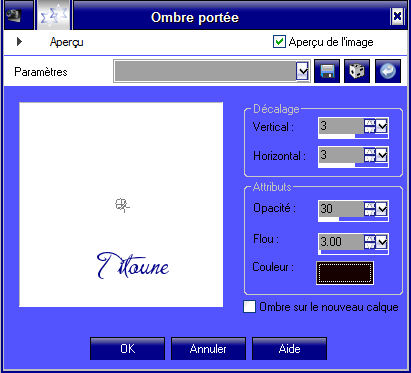The width and height of the screenshot is (411, 373).
Task: Click the Titoune signature in preview
Action: [133, 266]
